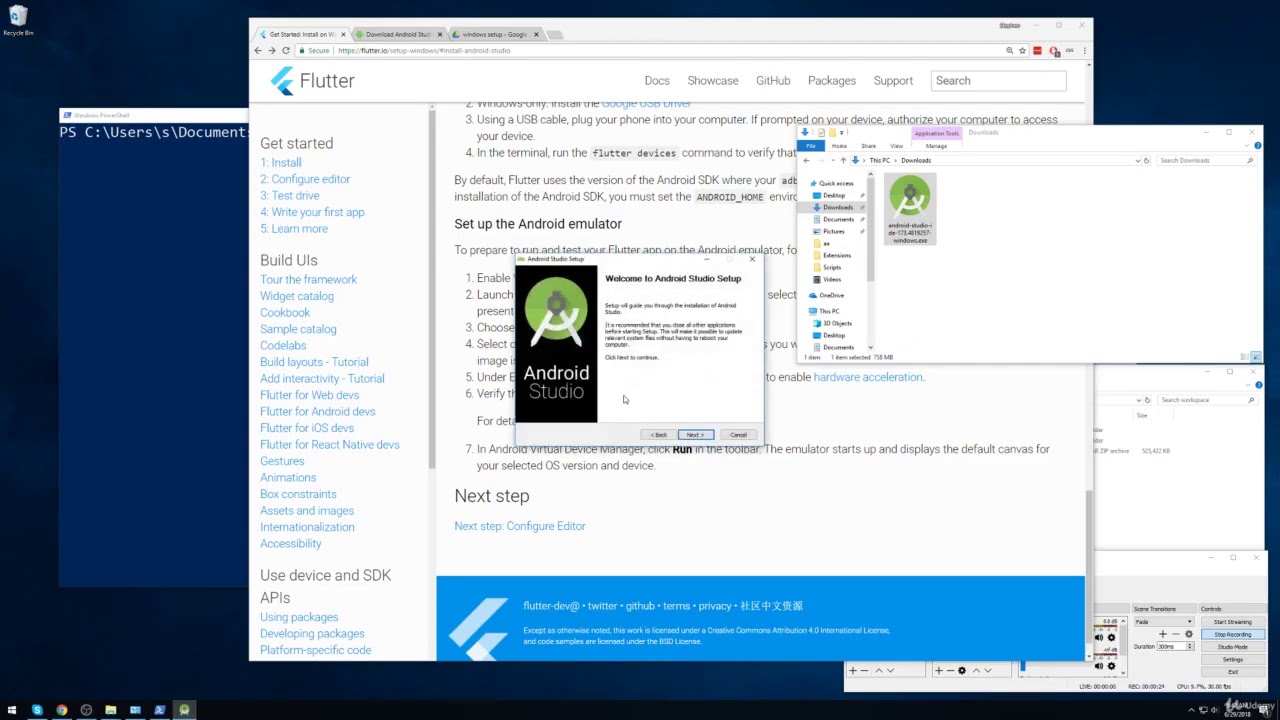The height and width of the screenshot is (720, 1280).
Task: Open the 'hardware acceleration' link
Action: point(868,377)
